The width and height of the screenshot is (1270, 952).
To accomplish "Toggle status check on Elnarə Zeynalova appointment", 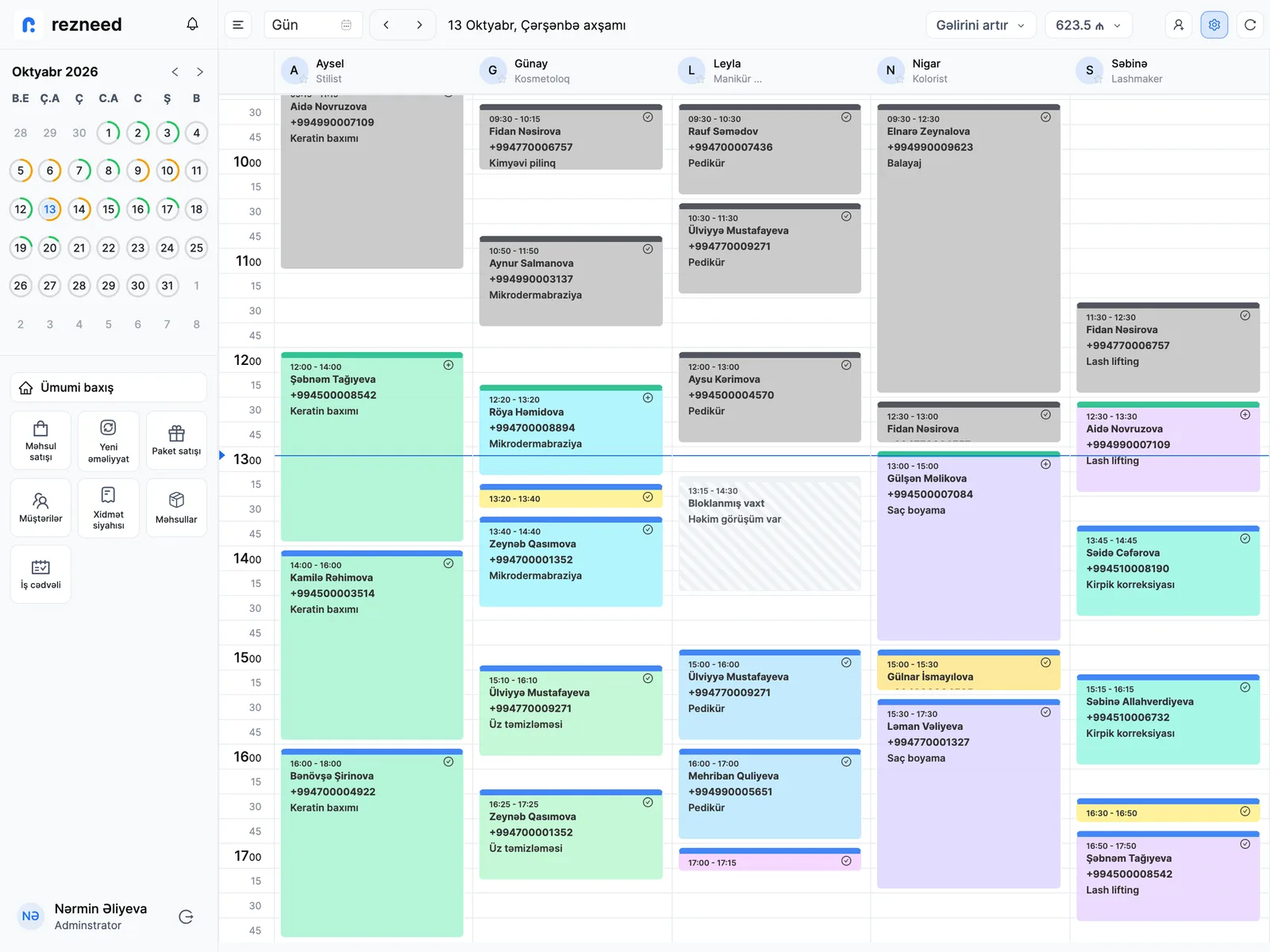I will click(1045, 117).
